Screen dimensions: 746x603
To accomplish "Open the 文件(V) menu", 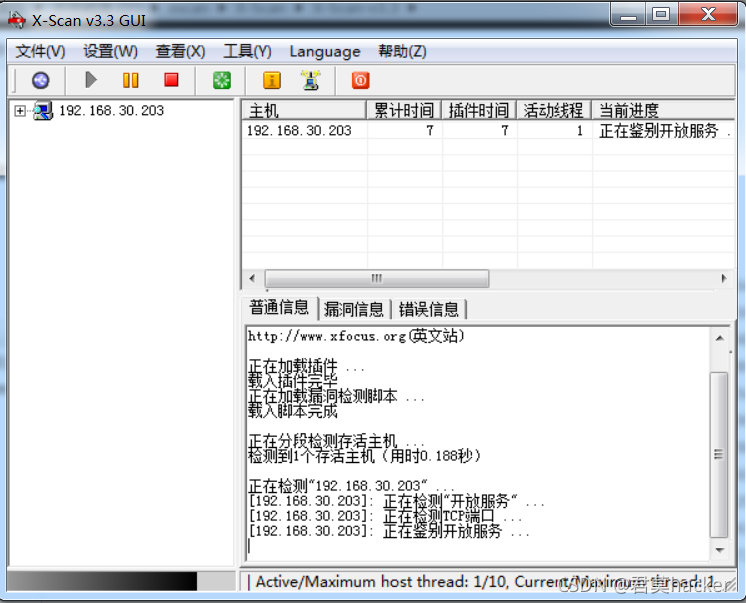I will point(40,51).
